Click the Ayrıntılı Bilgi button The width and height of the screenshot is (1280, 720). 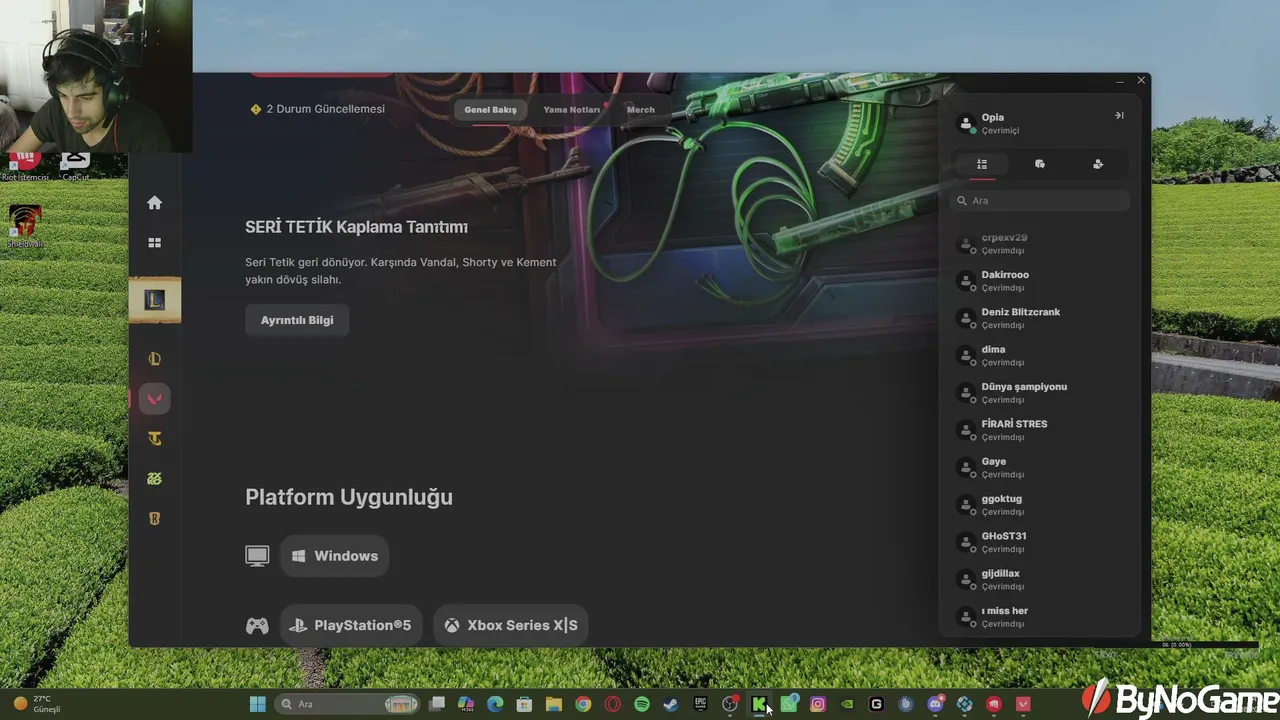click(297, 320)
